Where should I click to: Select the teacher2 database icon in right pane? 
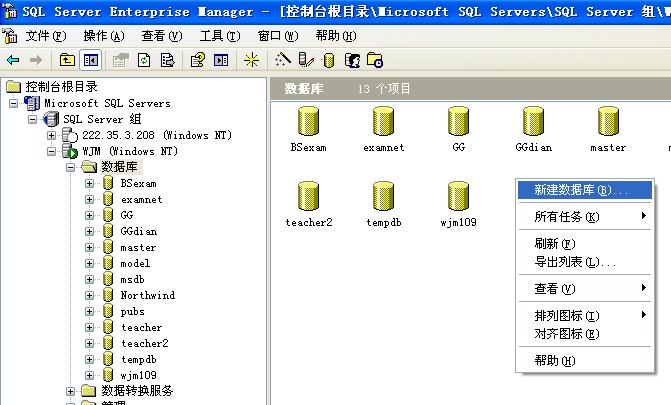[x=309, y=204]
